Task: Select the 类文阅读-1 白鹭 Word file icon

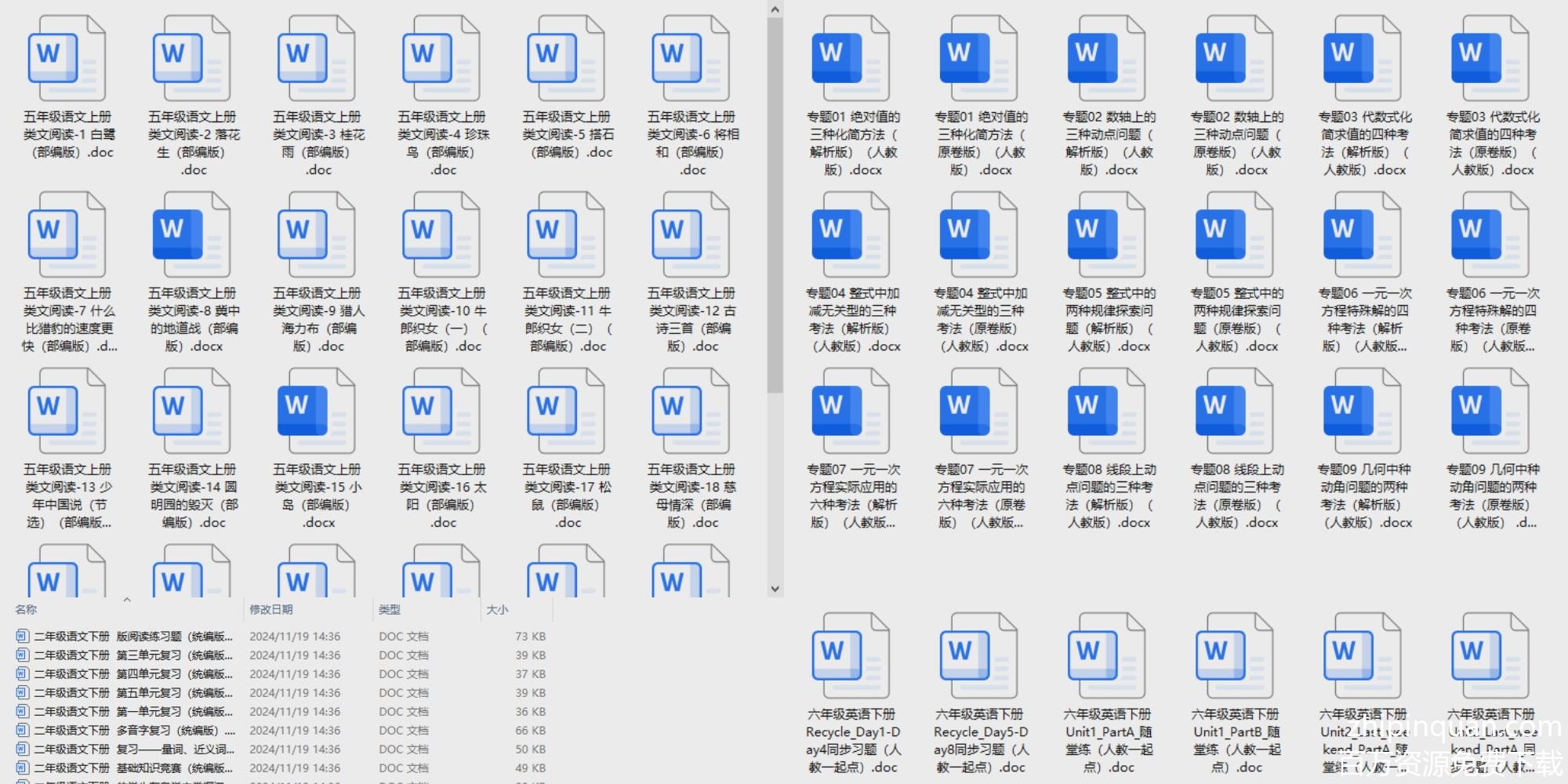Action: coord(67,59)
